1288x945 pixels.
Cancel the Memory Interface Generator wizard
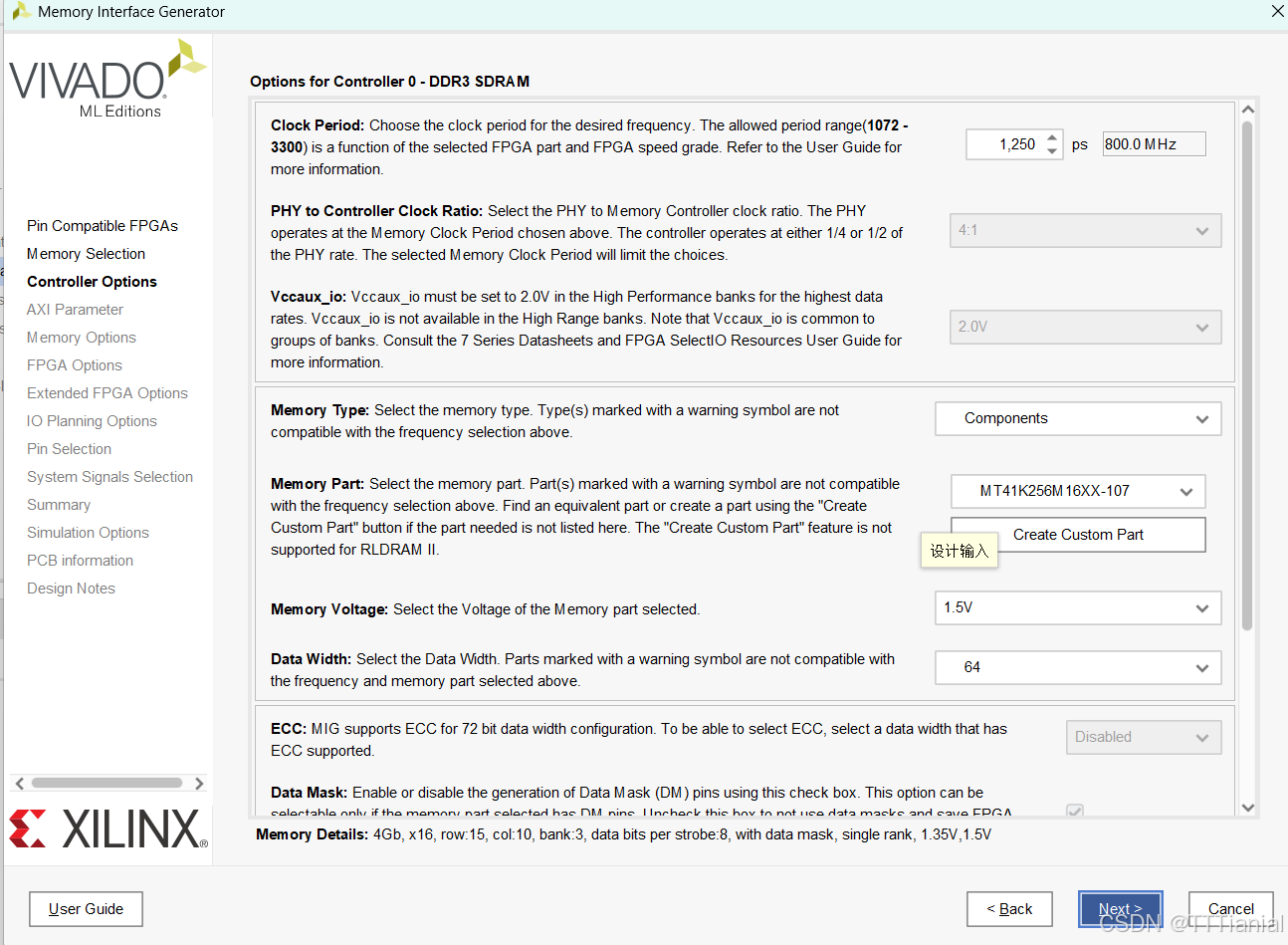pos(1231,909)
